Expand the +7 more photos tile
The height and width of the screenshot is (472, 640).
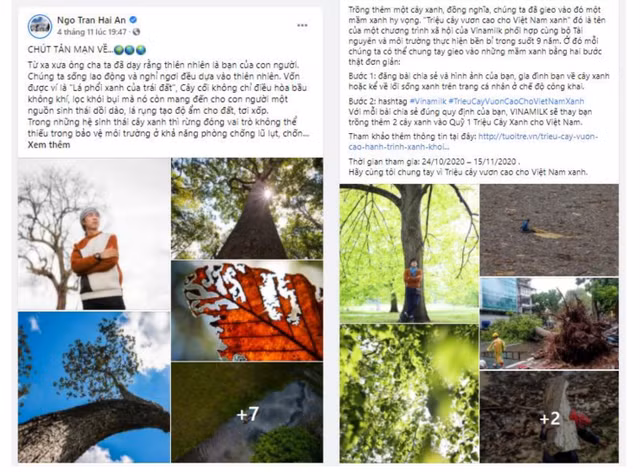(x=247, y=413)
